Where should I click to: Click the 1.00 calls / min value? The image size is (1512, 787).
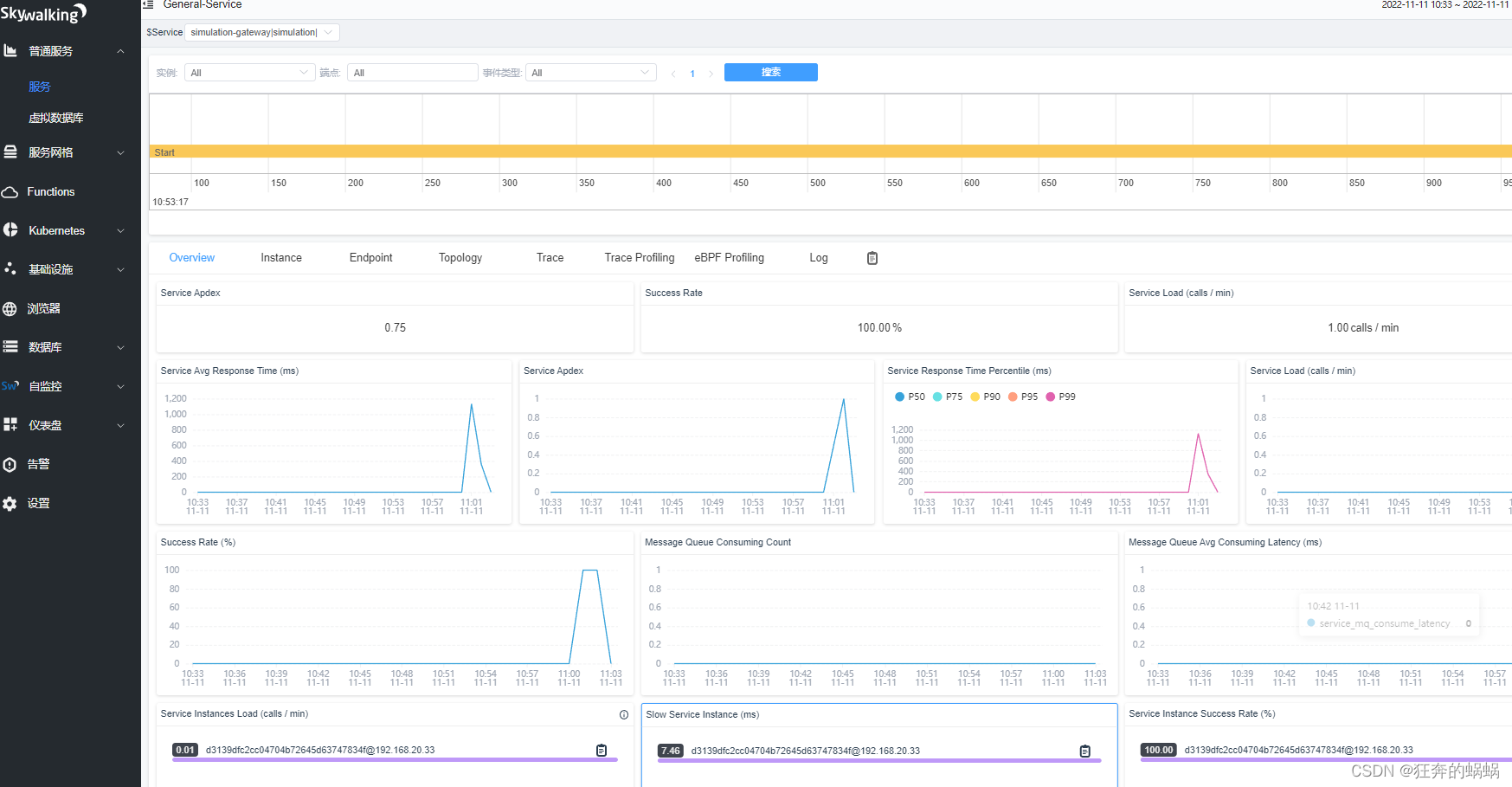[1363, 328]
